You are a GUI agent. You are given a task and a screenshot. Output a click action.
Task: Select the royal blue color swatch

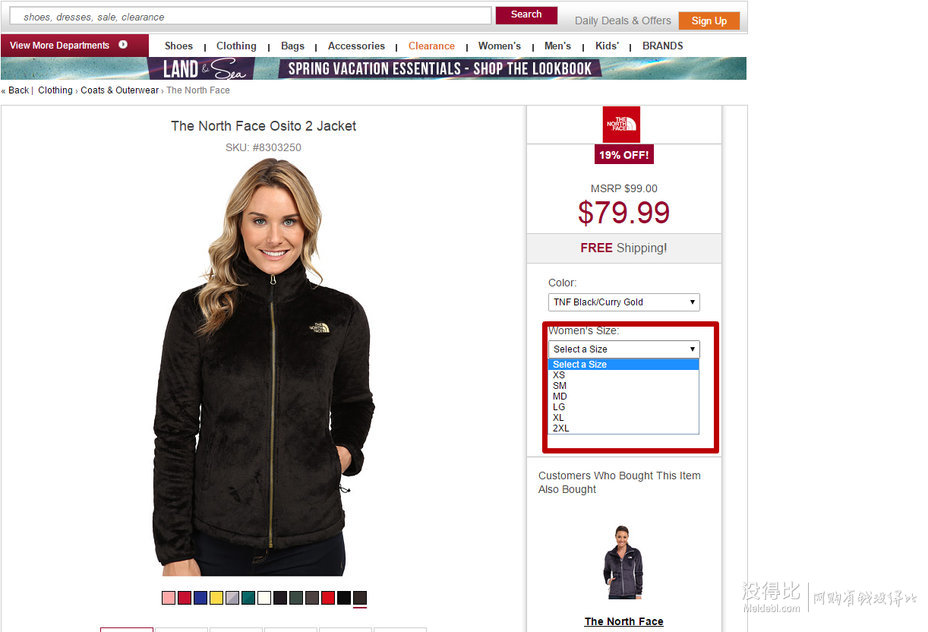[201, 598]
